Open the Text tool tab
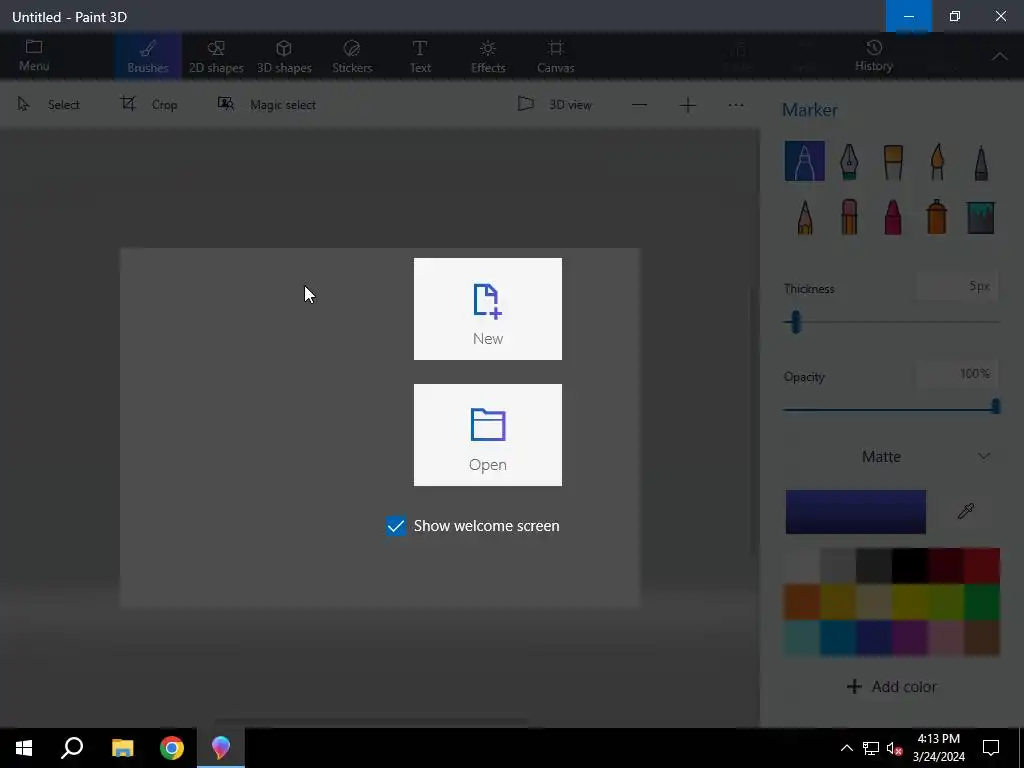This screenshot has height=768, width=1024. pos(420,57)
